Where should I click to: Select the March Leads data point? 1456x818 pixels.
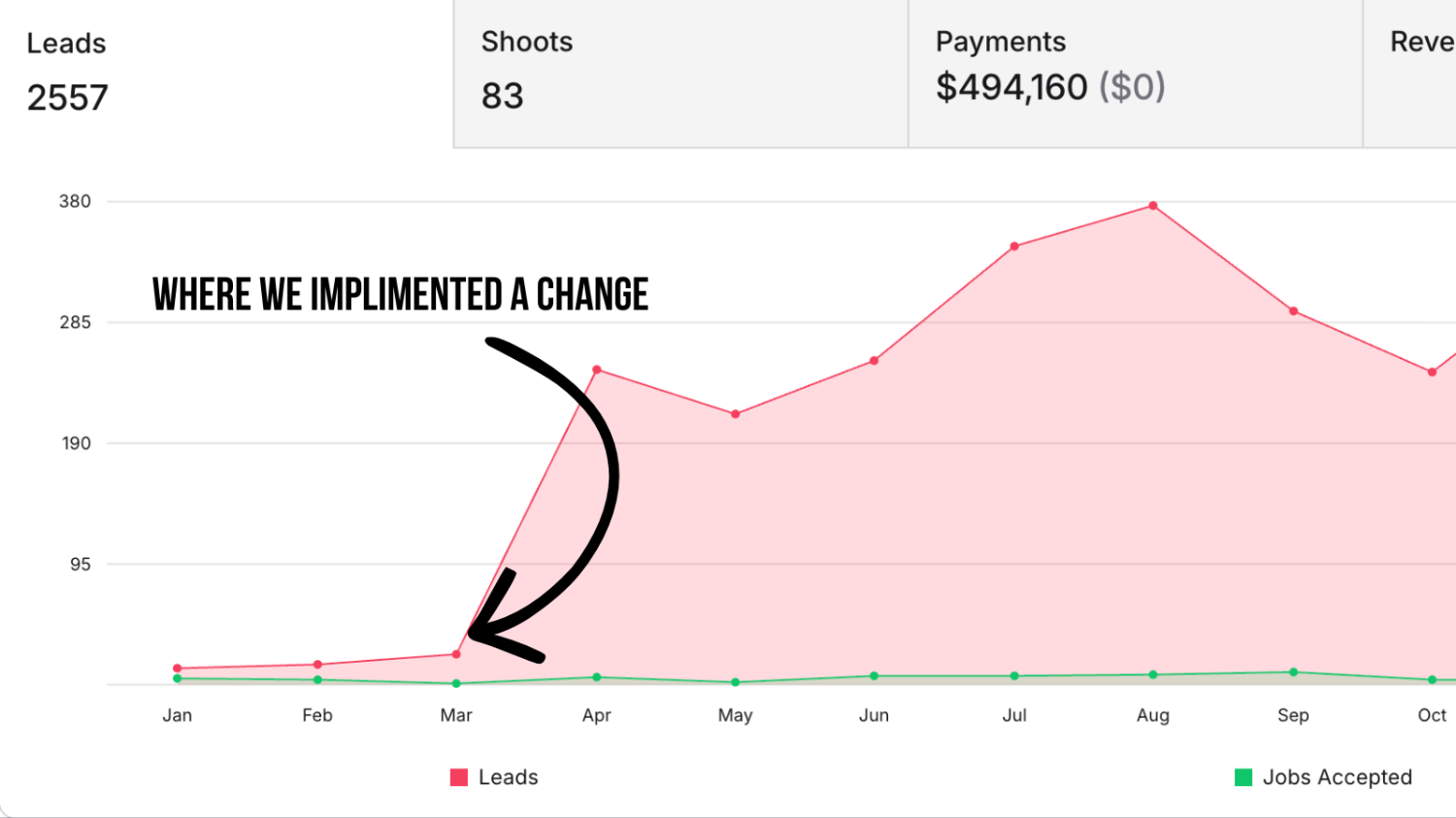(456, 654)
